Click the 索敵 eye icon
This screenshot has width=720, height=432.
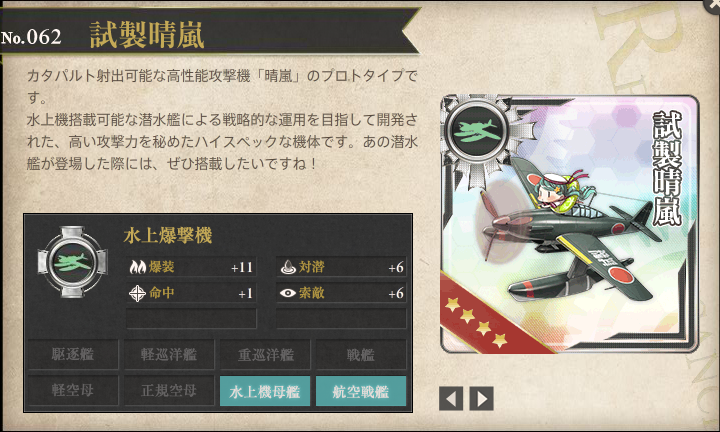(288, 293)
